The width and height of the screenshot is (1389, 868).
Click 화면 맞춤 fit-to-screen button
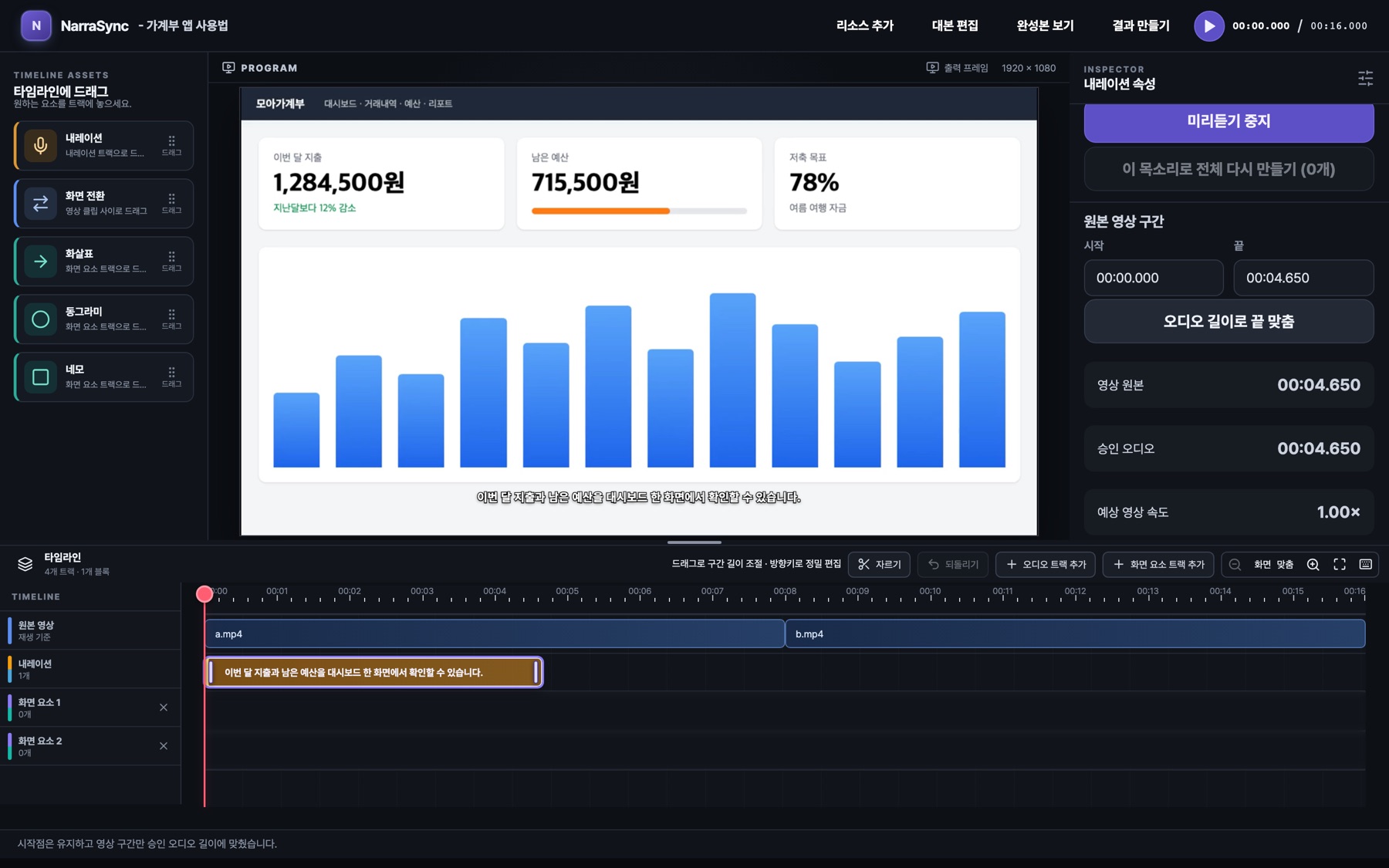point(1273,565)
